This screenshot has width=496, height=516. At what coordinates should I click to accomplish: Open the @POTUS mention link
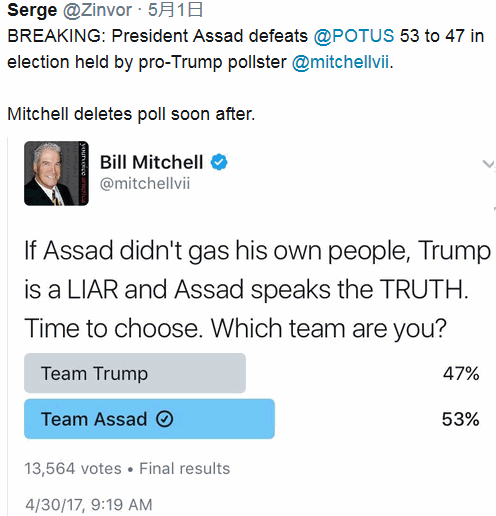pyautogui.click(x=354, y=36)
